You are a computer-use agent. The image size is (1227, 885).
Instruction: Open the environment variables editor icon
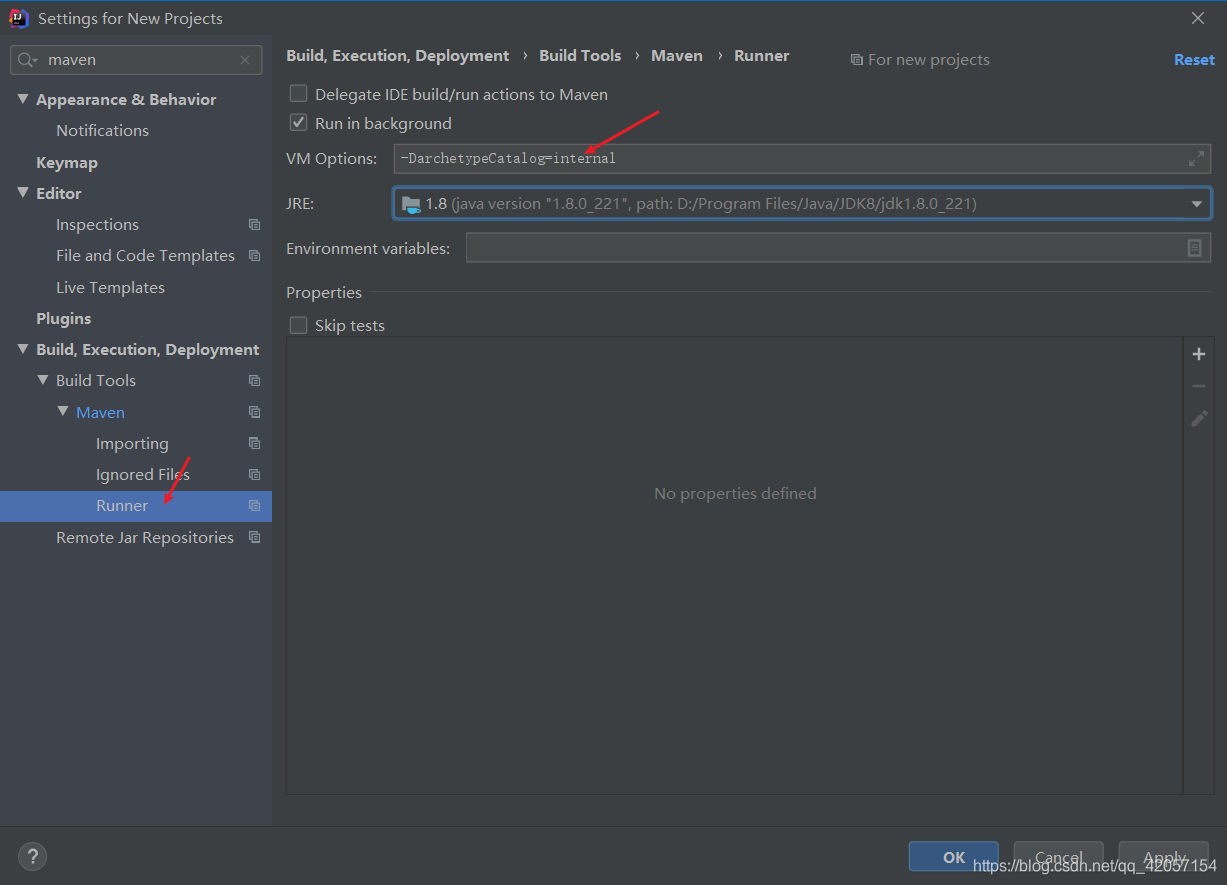pos(1194,248)
